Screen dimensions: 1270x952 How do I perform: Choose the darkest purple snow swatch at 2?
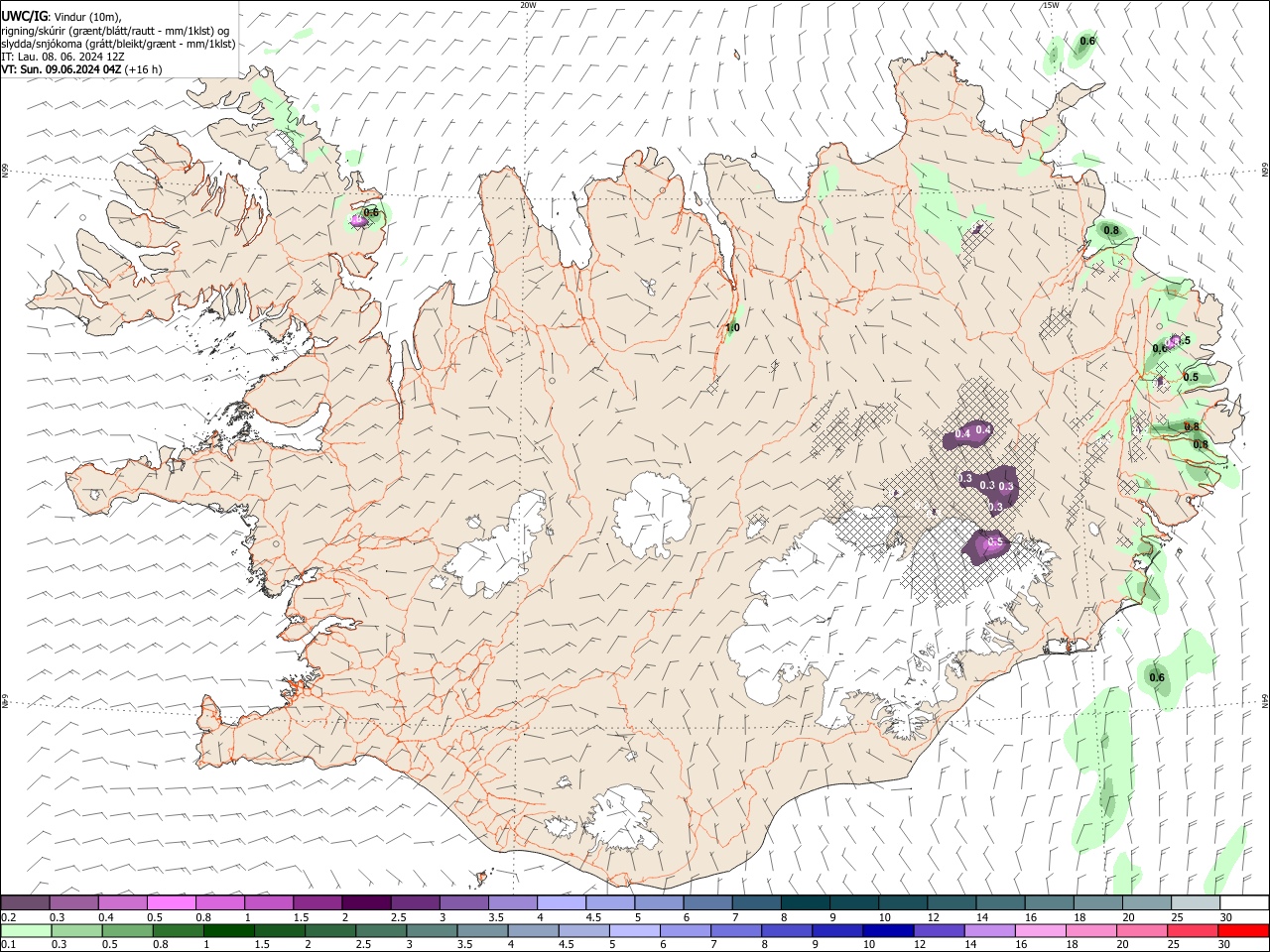click(366, 902)
